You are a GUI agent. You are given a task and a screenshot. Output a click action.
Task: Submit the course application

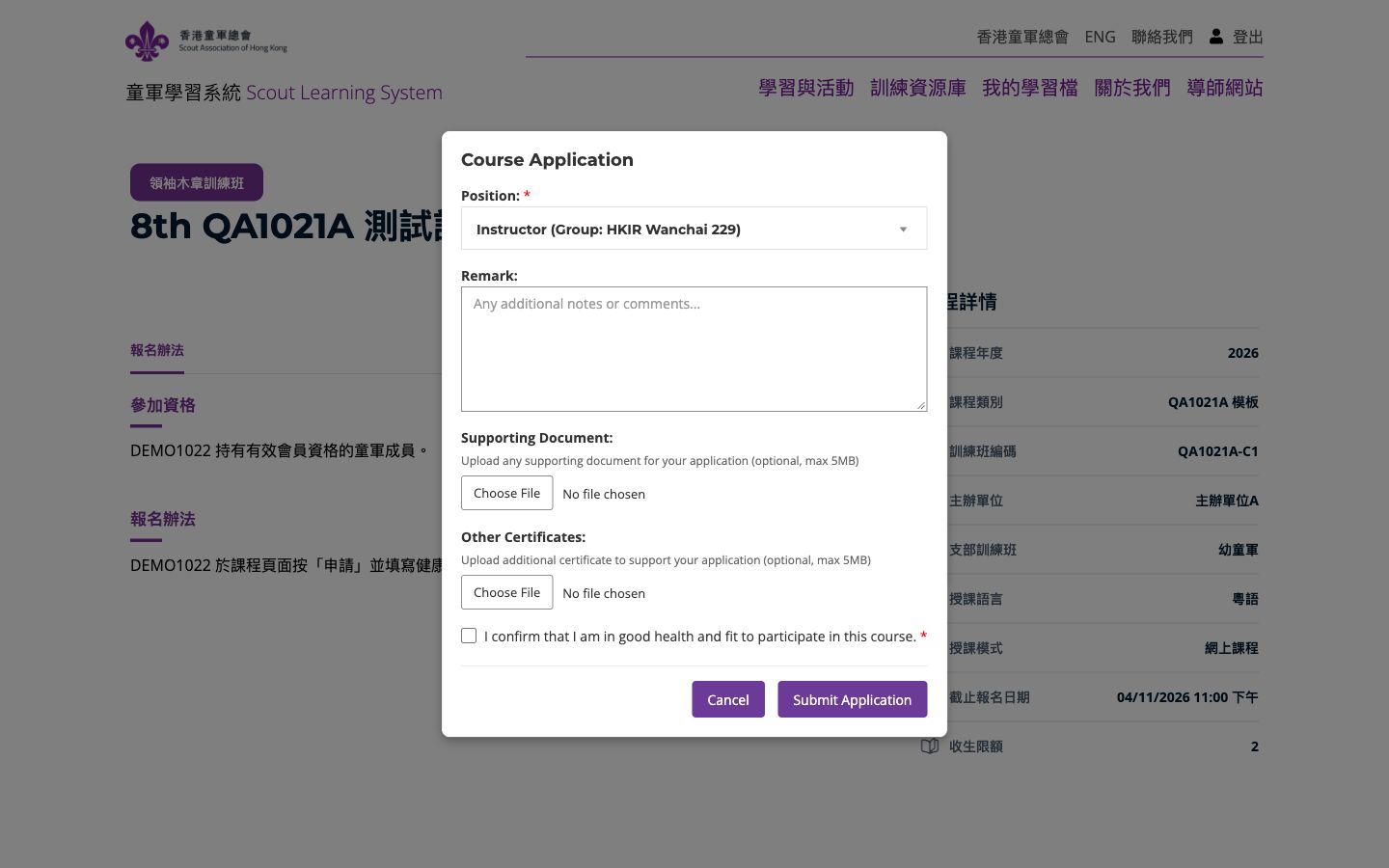coord(852,699)
